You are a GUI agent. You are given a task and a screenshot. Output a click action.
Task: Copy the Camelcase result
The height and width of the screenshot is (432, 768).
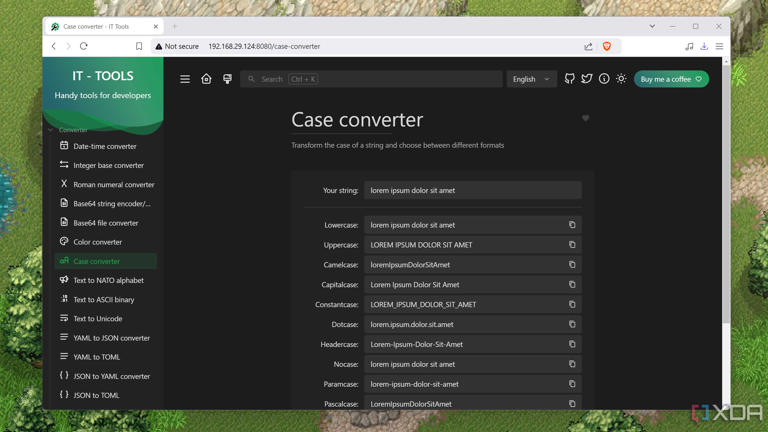pyautogui.click(x=572, y=265)
